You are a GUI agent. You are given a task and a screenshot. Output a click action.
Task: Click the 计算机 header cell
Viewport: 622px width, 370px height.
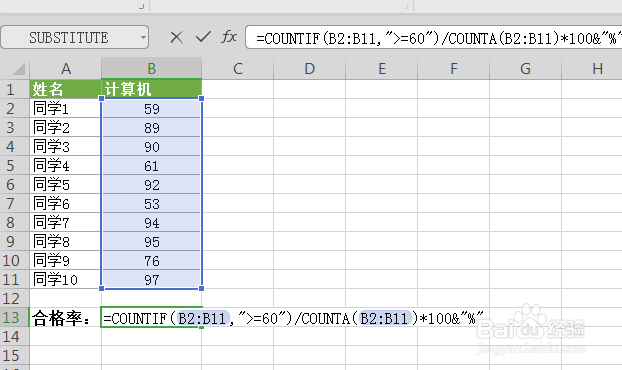(x=152, y=89)
